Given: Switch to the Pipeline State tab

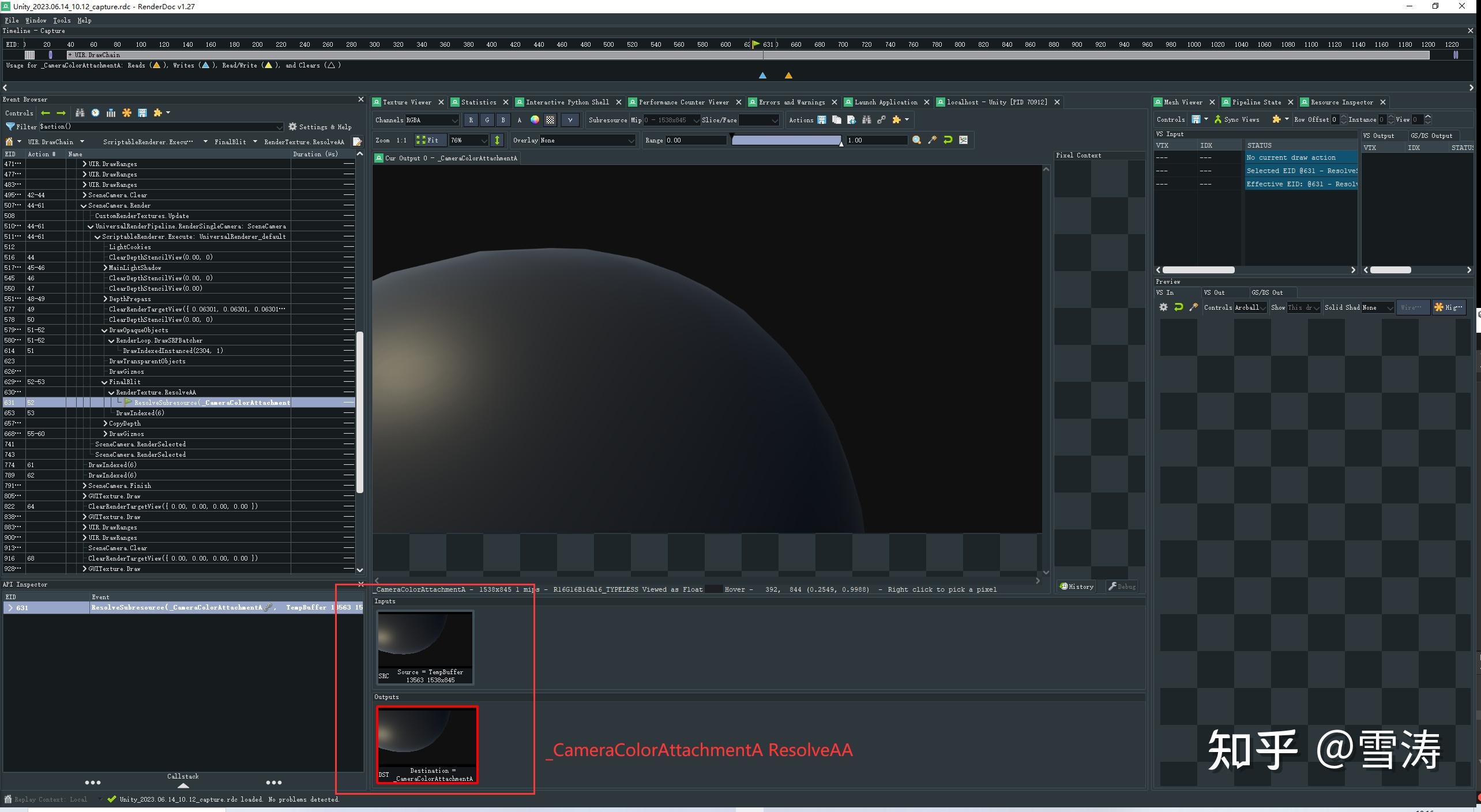Looking at the screenshot, I should point(1257,102).
